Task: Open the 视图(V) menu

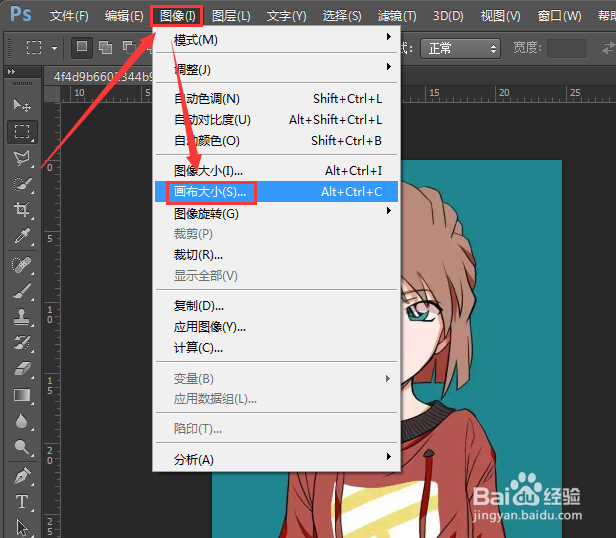Action: 500,16
